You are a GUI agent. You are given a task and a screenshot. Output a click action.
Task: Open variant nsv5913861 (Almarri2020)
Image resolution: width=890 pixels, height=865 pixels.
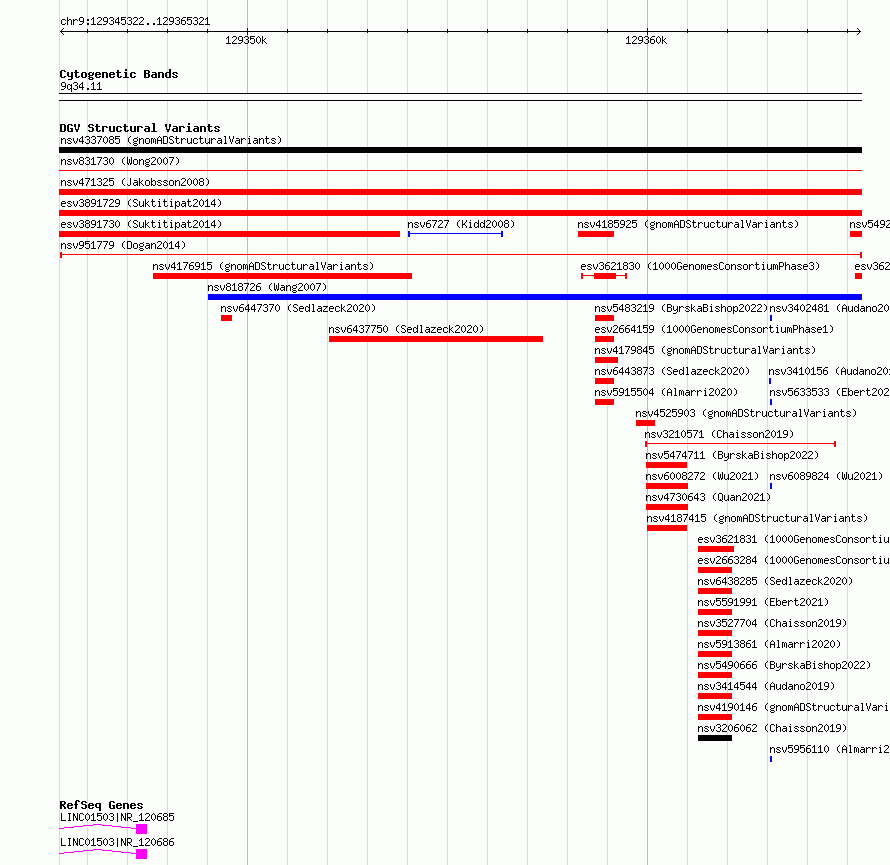(x=769, y=644)
